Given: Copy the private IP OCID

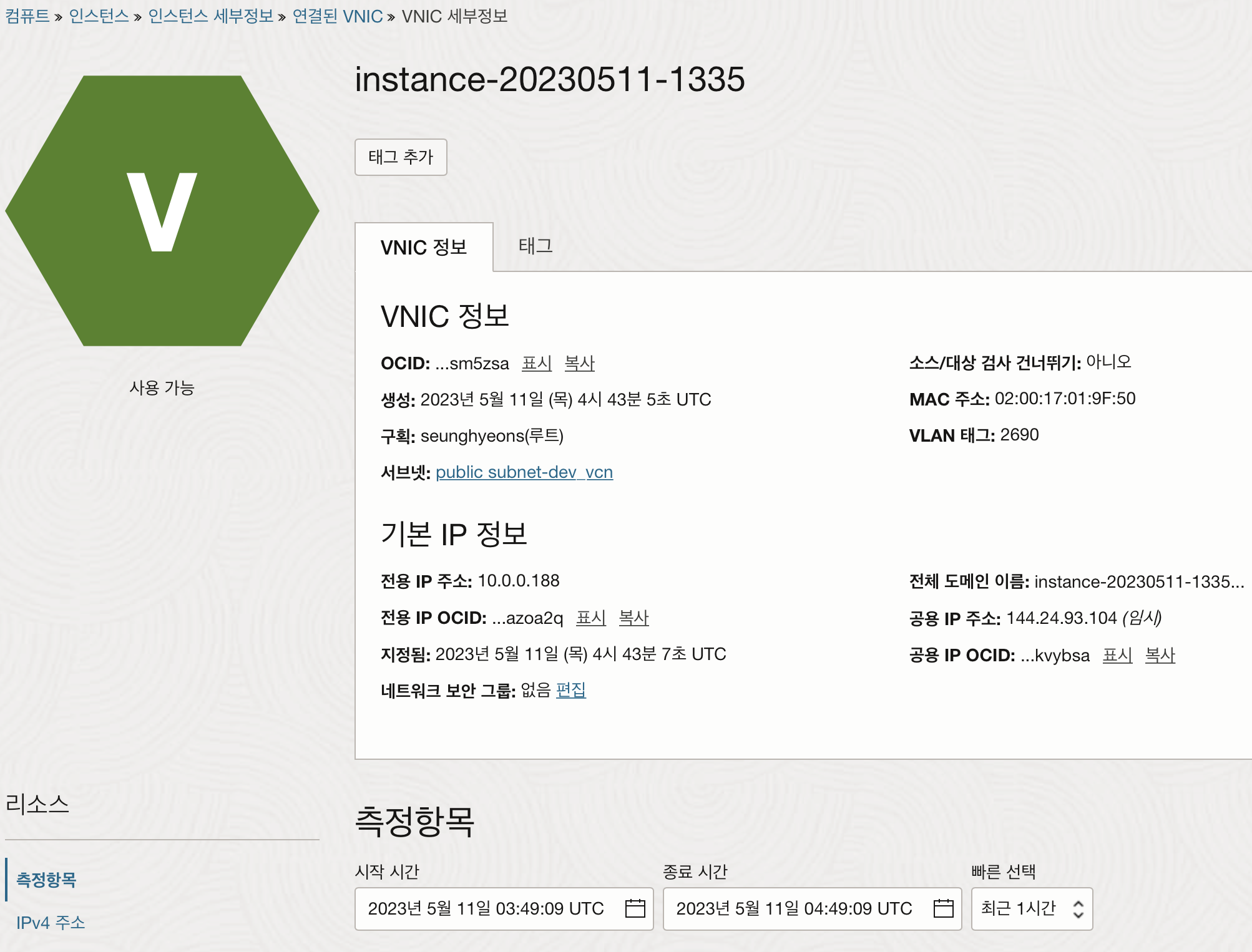Looking at the screenshot, I should pyautogui.click(x=633, y=618).
